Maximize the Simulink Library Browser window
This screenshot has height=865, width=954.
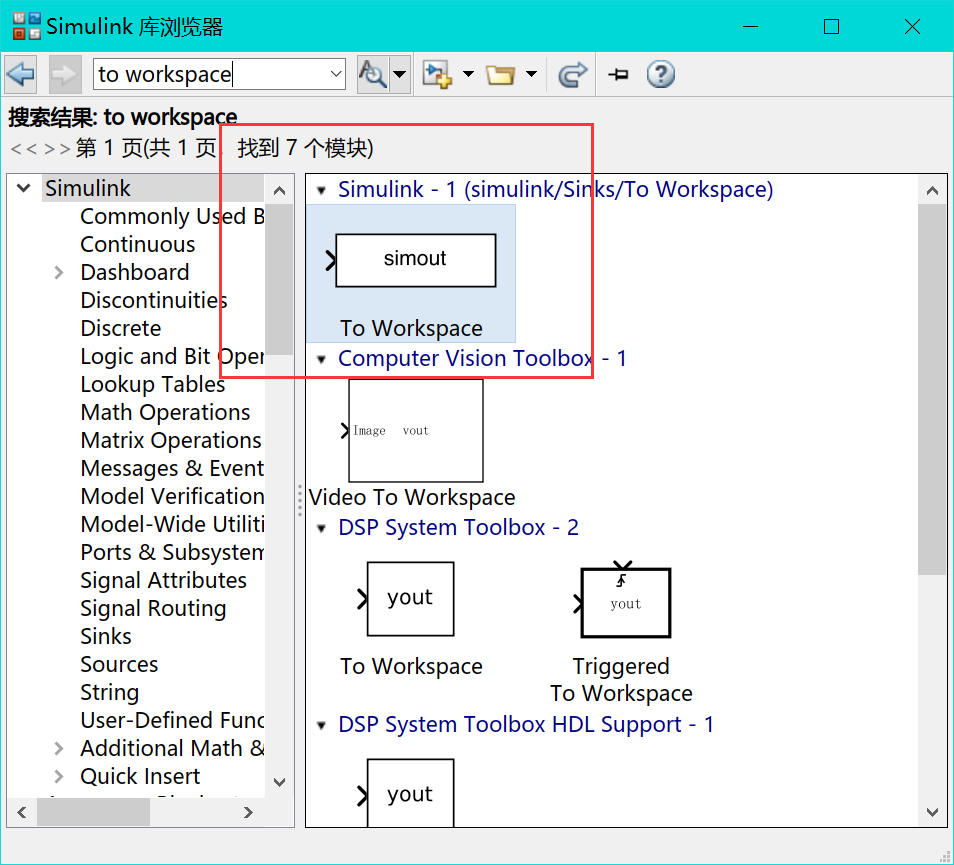pyautogui.click(x=831, y=26)
